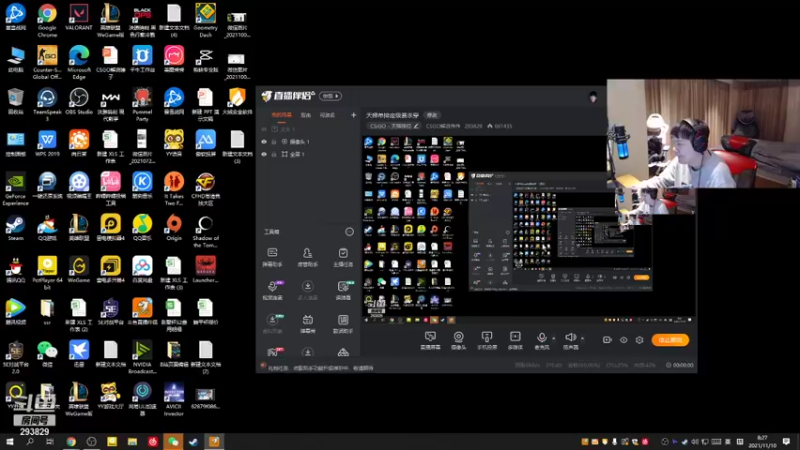The height and width of the screenshot is (450, 800).
Task: Expand microphone options arrow
Action: coord(554,338)
